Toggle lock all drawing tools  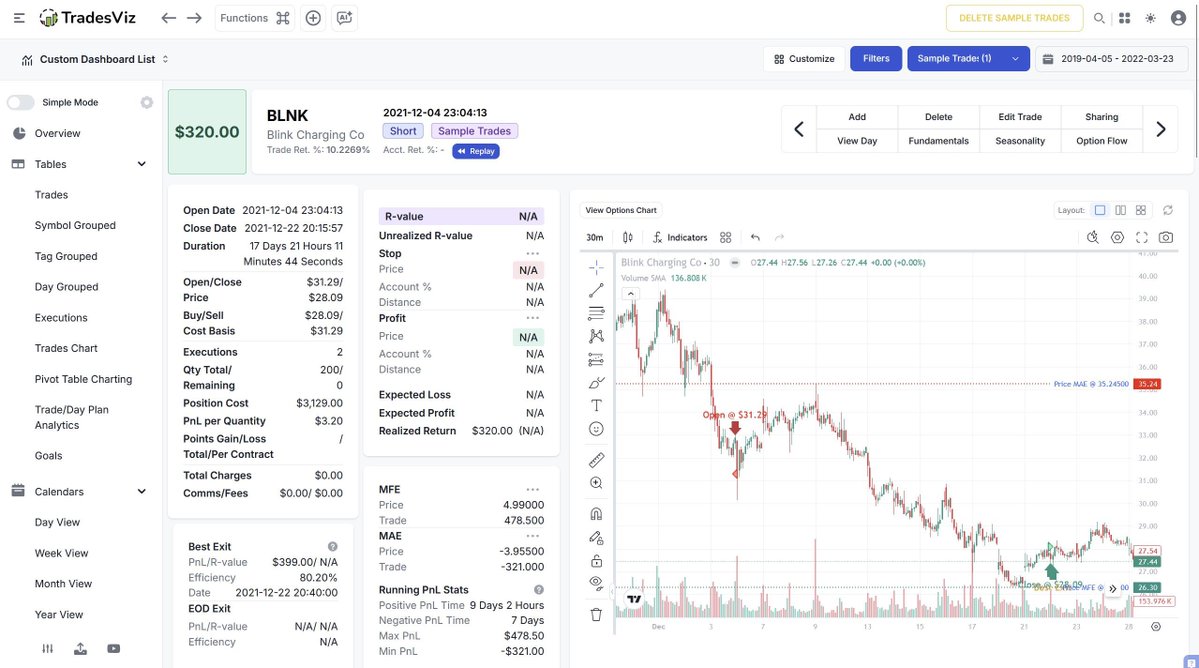[x=596, y=561]
